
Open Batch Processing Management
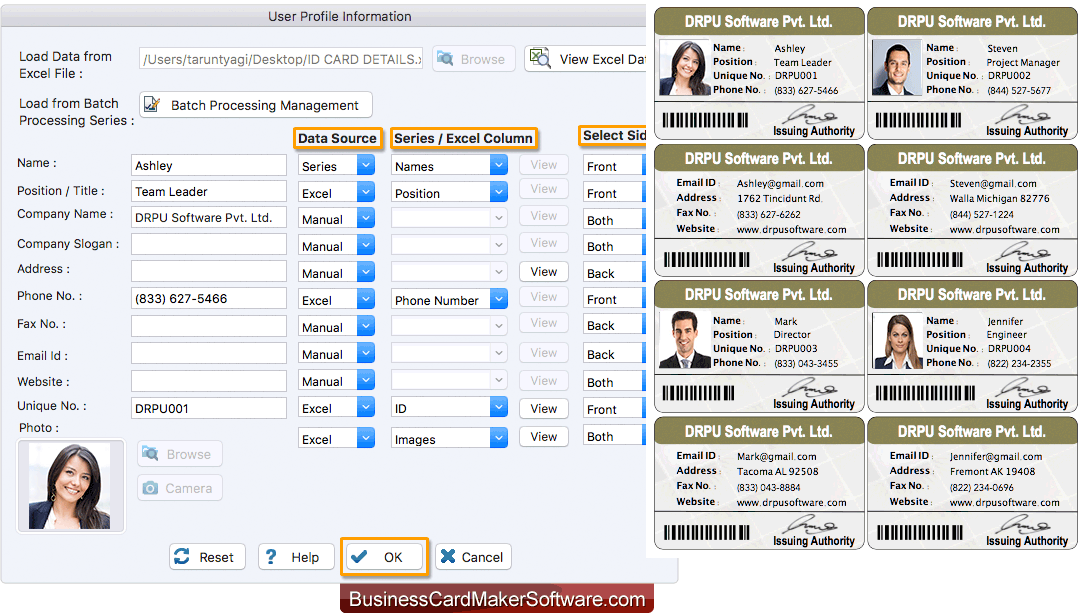tap(256, 105)
